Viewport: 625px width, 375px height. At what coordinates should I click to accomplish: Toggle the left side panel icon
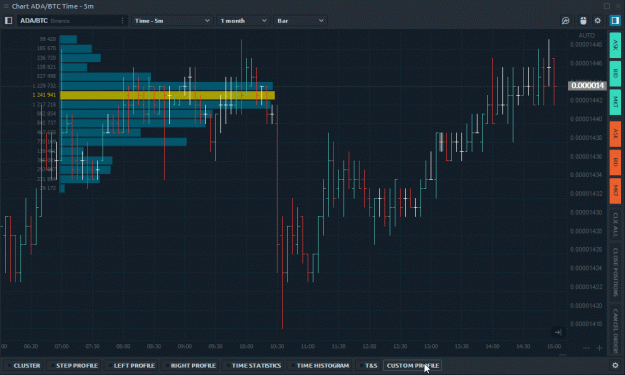[8, 21]
